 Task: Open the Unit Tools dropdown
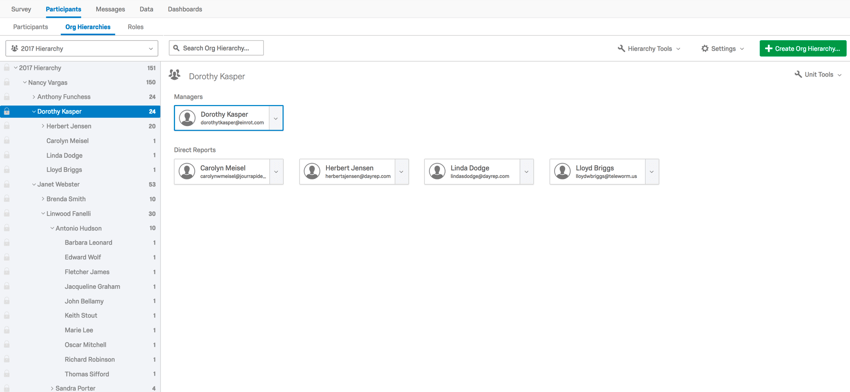[818, 75]
